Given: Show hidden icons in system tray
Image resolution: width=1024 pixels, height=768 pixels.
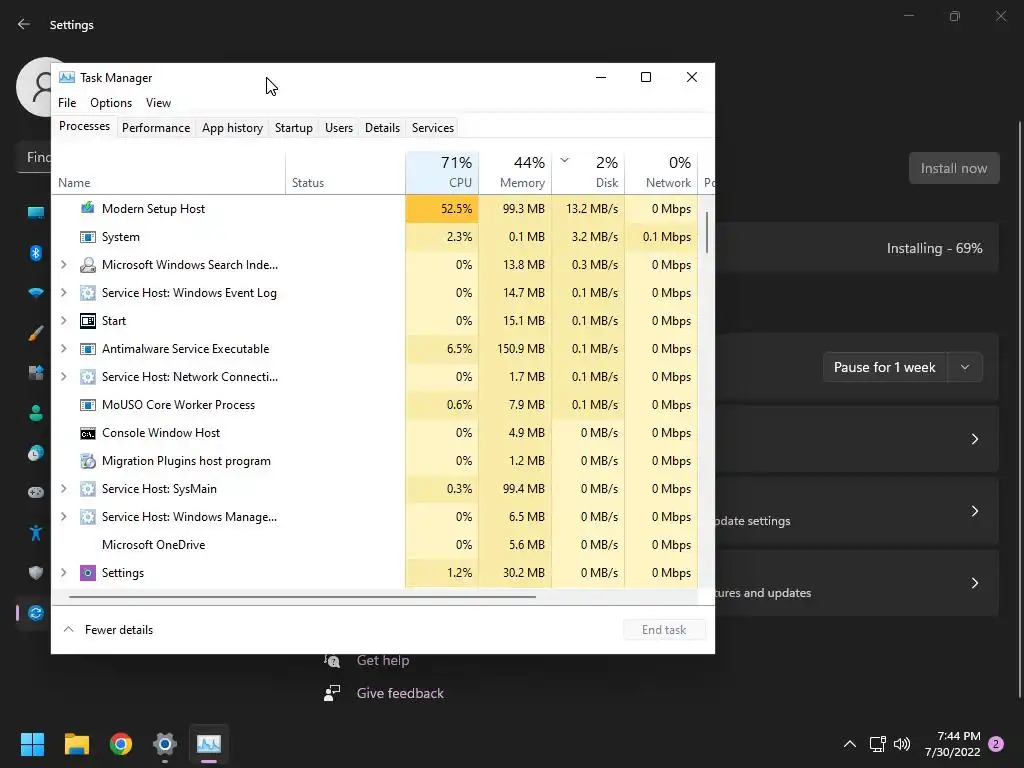Looking at the screenshot, I should 850,744.
